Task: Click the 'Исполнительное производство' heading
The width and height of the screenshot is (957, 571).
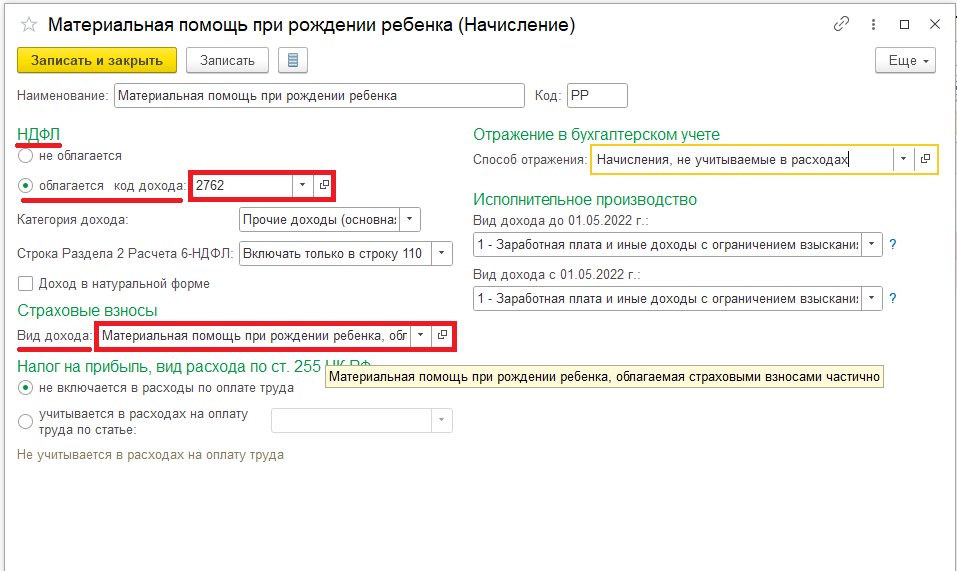Action: [585, 199]
